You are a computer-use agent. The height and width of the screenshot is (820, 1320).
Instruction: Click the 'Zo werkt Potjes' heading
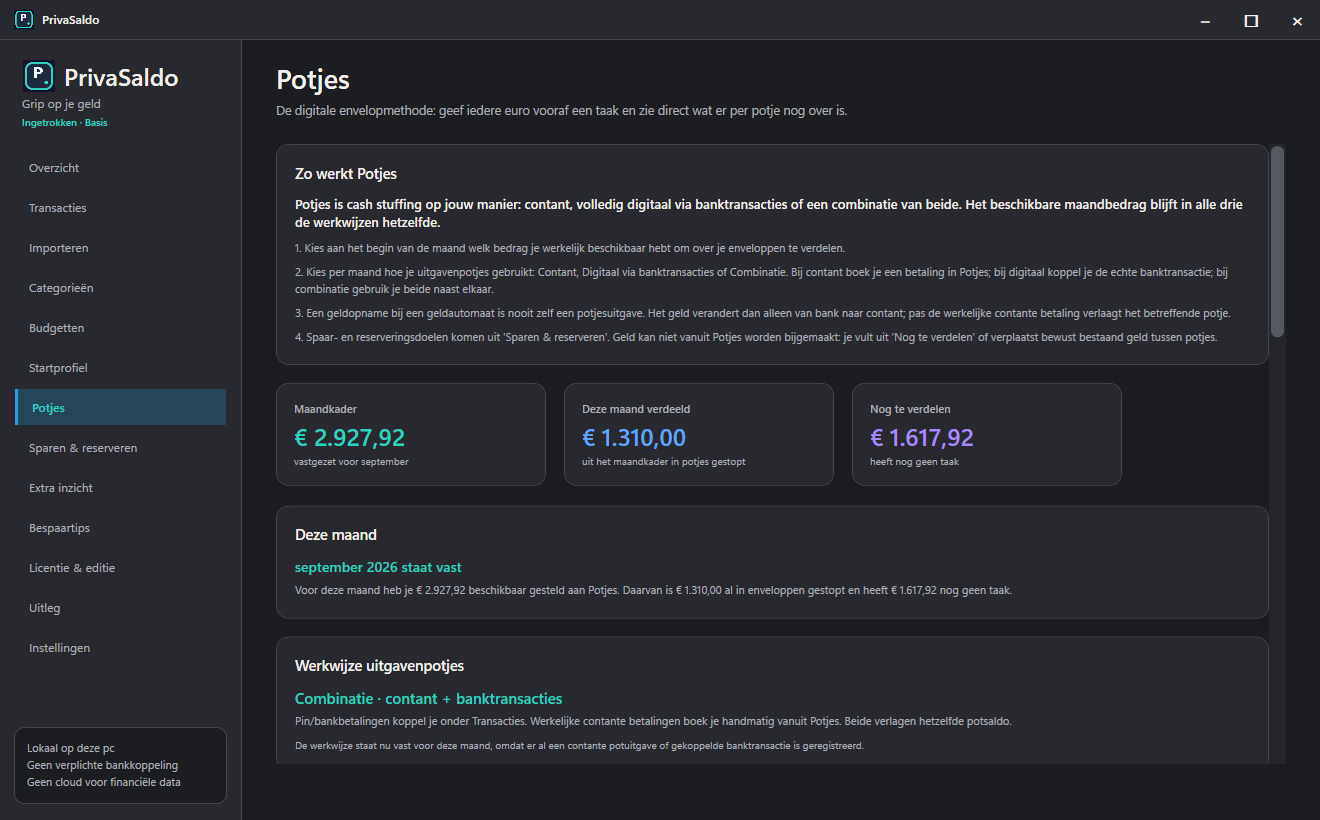point(346,174)
